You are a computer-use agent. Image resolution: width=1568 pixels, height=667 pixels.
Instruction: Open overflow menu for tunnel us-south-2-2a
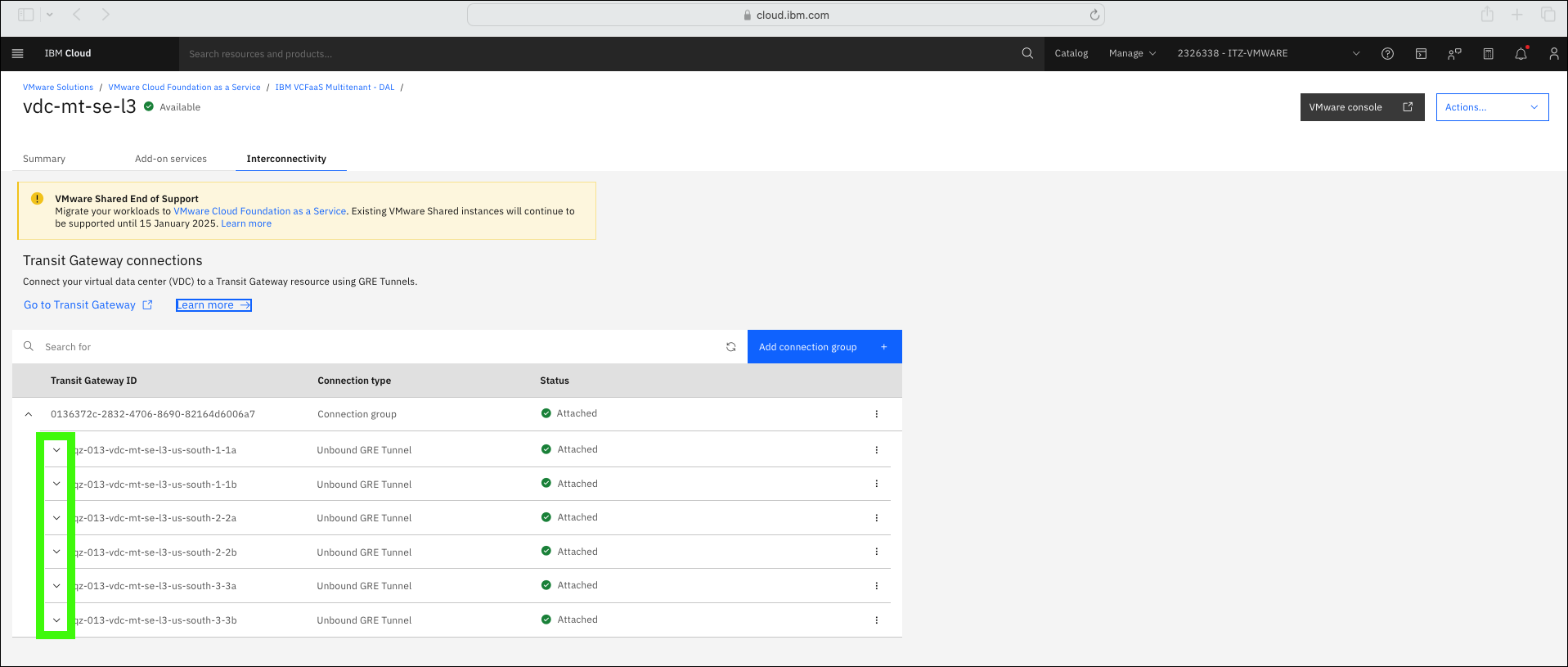pyautogui.click(x=876, y=518)
